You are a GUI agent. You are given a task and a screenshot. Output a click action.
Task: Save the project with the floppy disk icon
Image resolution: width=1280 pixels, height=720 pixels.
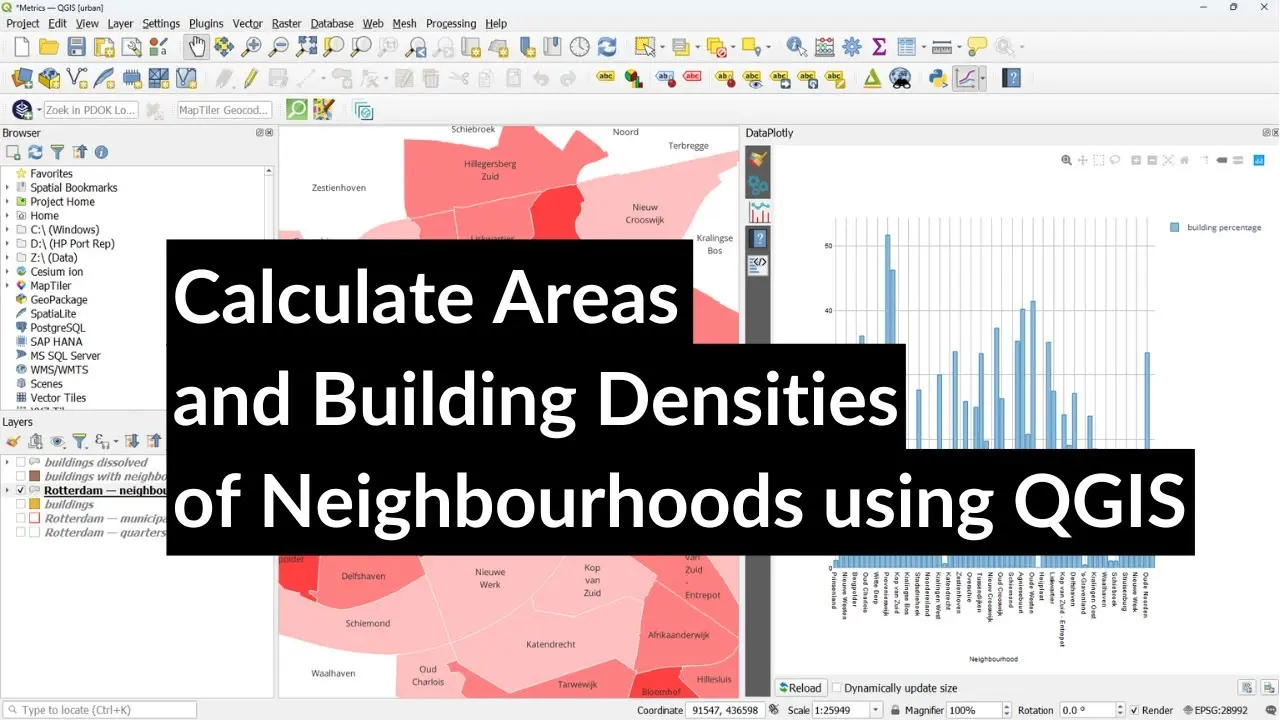tap(76, 46)
